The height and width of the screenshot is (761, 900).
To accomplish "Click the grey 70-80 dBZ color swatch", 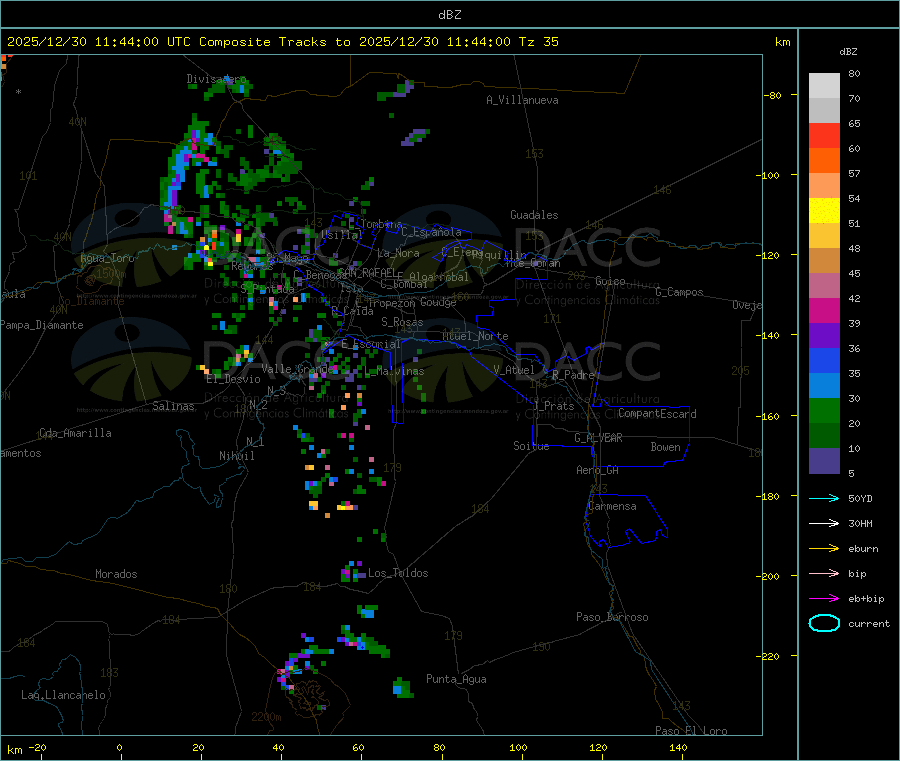I will [824, 86].
